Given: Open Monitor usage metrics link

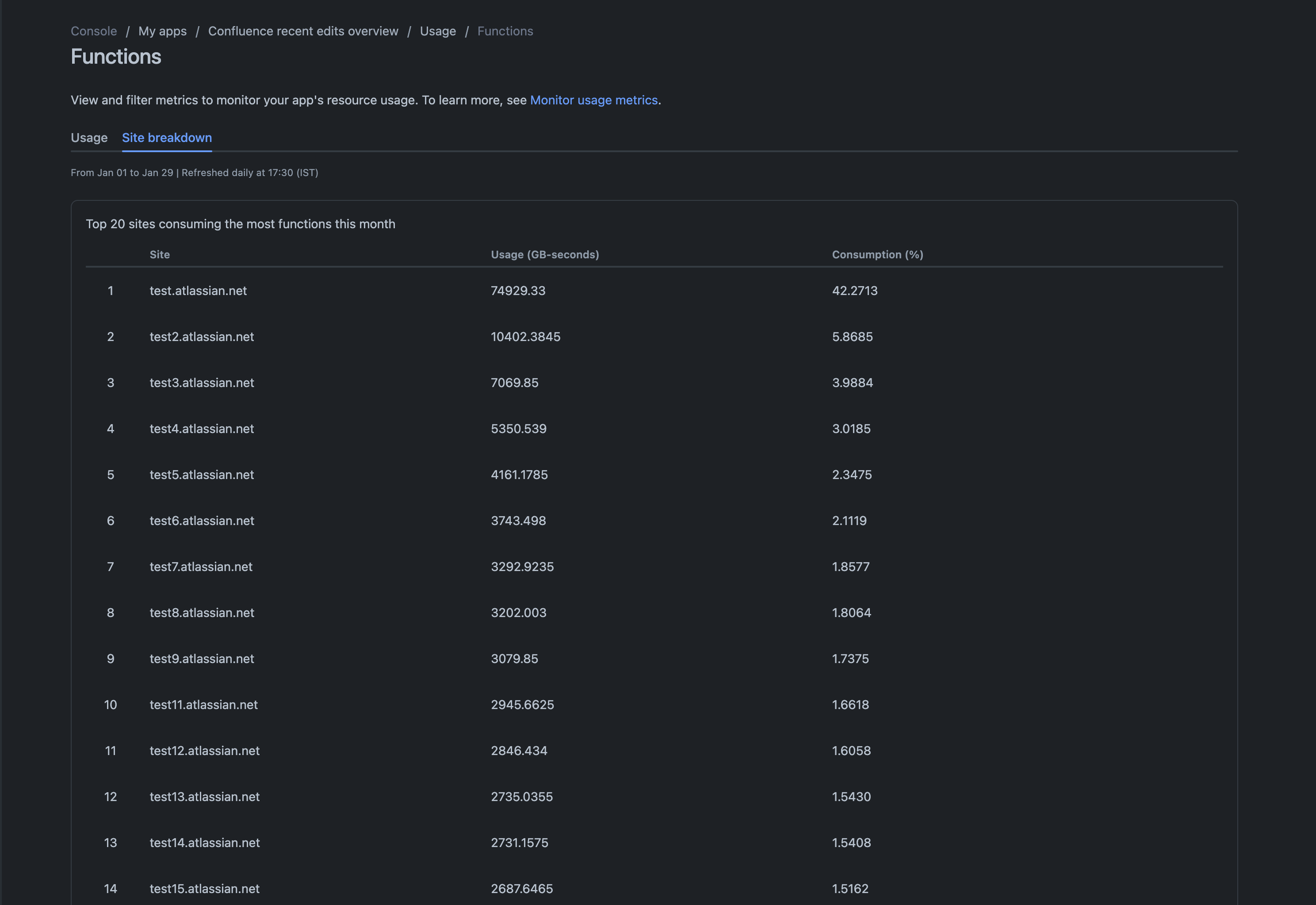Looking at the screenshot, I should [x=594, y=100].
